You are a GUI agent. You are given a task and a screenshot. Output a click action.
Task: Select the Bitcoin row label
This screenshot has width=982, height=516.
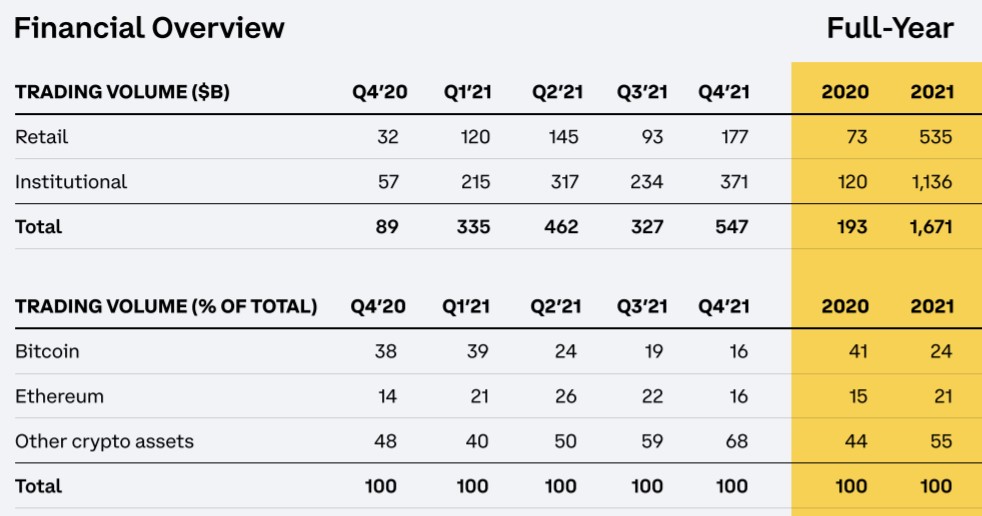(47, 351)
